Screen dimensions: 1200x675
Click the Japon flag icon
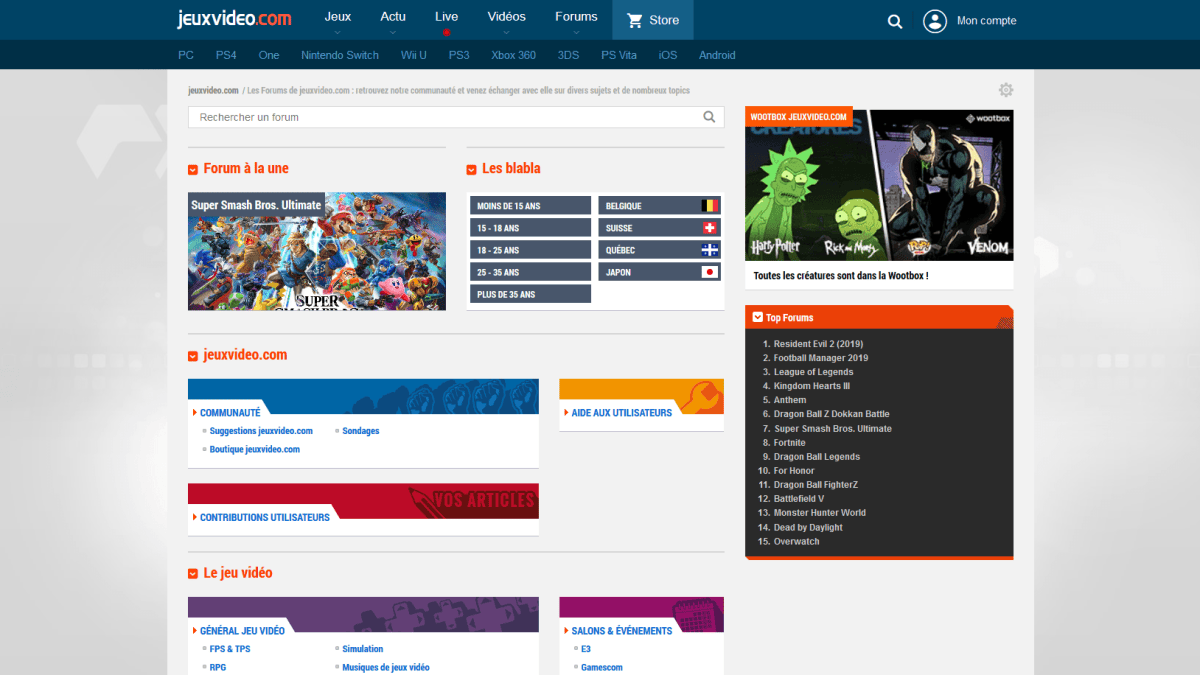pos(710,272)
